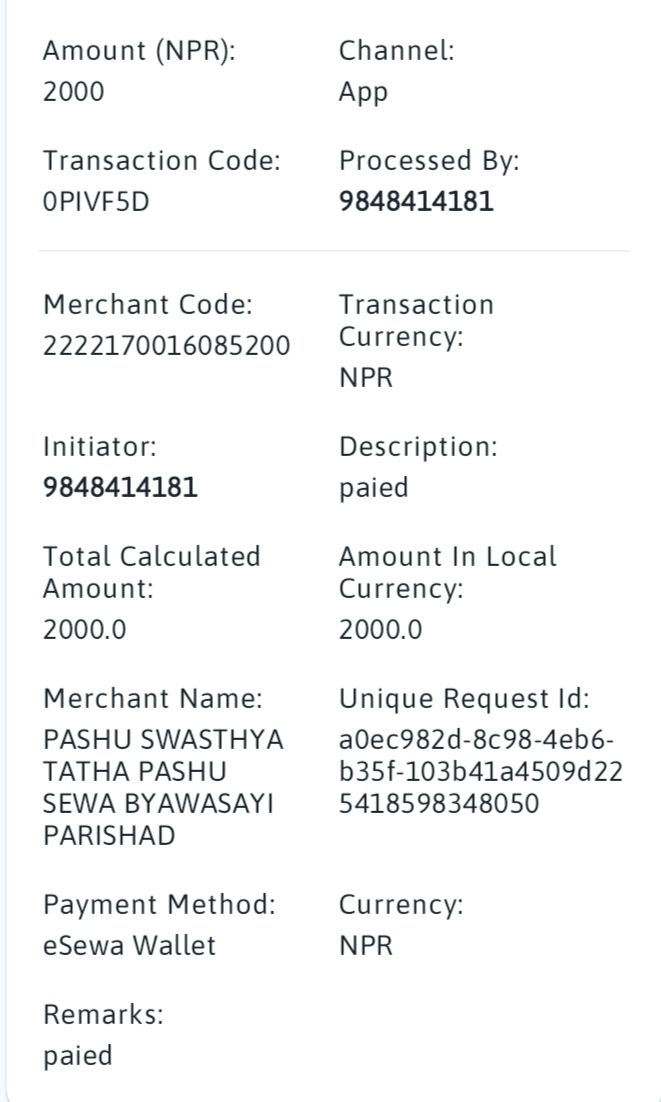
Task: Click the Transaction Currency value NPR
Action: click(366, 377)
